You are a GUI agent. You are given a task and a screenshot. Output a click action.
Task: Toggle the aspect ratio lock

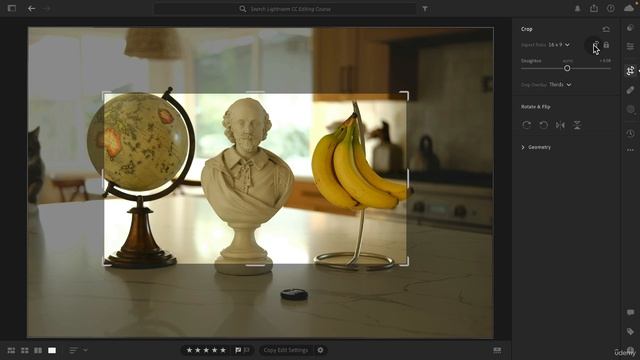click(x=607, y=45)
